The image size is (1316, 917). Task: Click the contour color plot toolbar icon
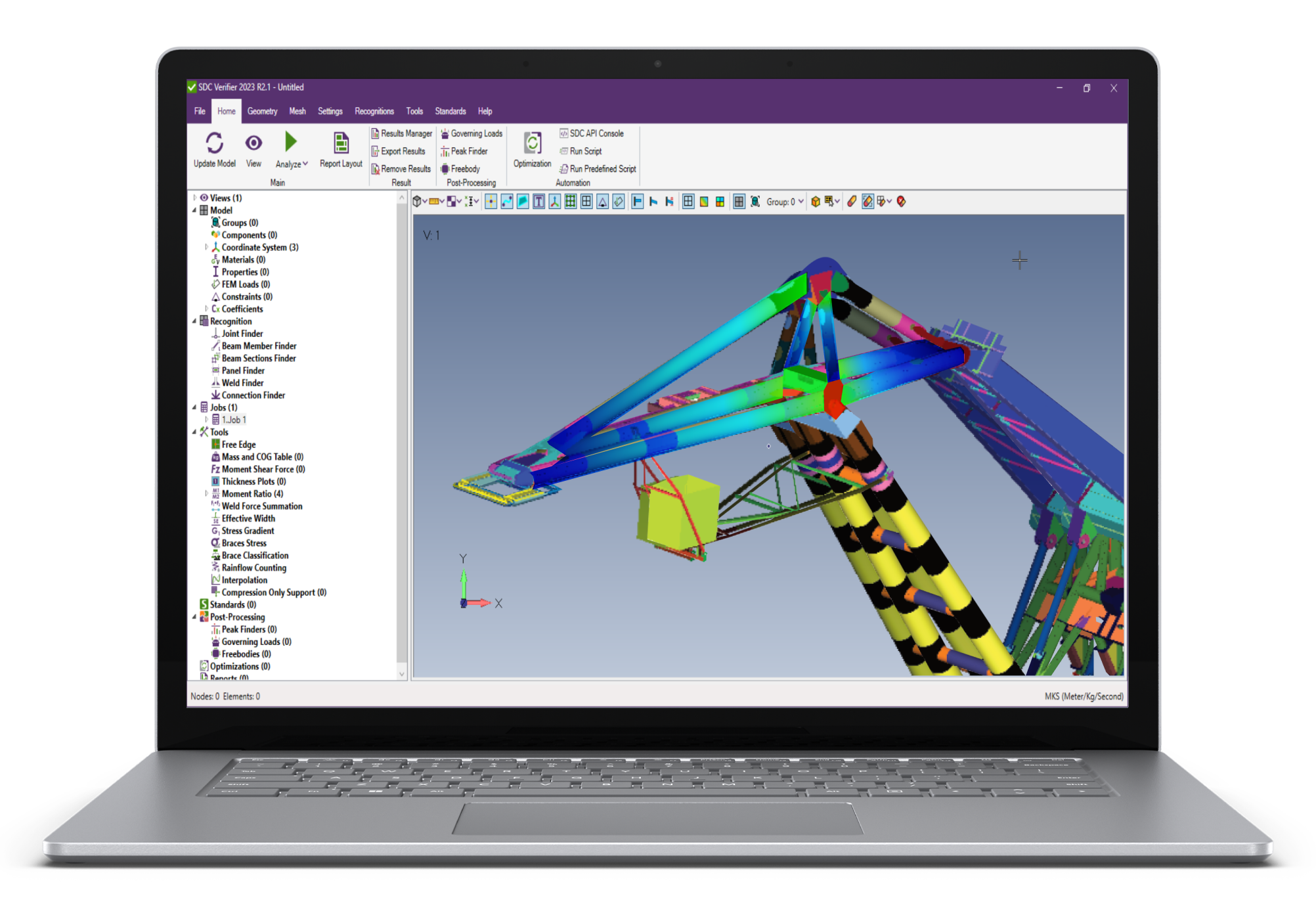tap(704, 202)
